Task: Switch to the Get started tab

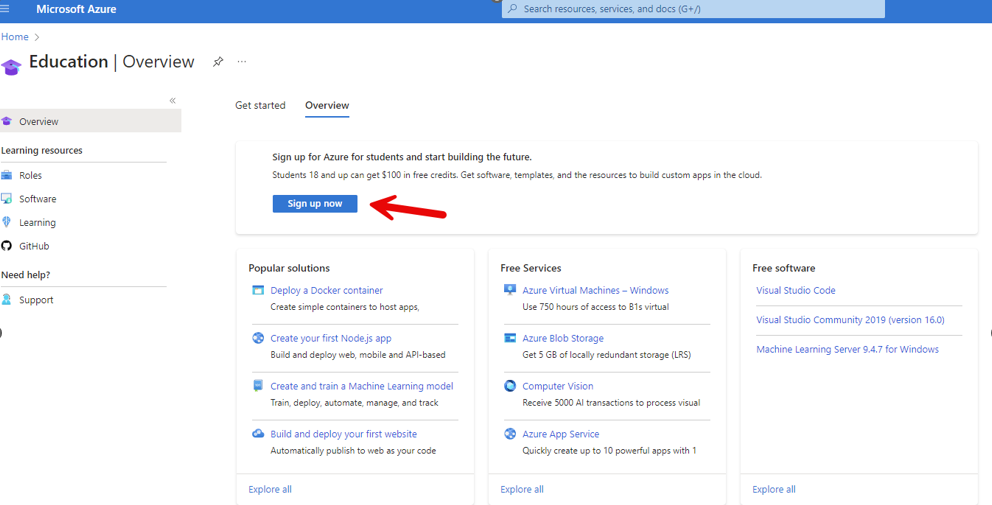Action: click(x=260, y=105)
